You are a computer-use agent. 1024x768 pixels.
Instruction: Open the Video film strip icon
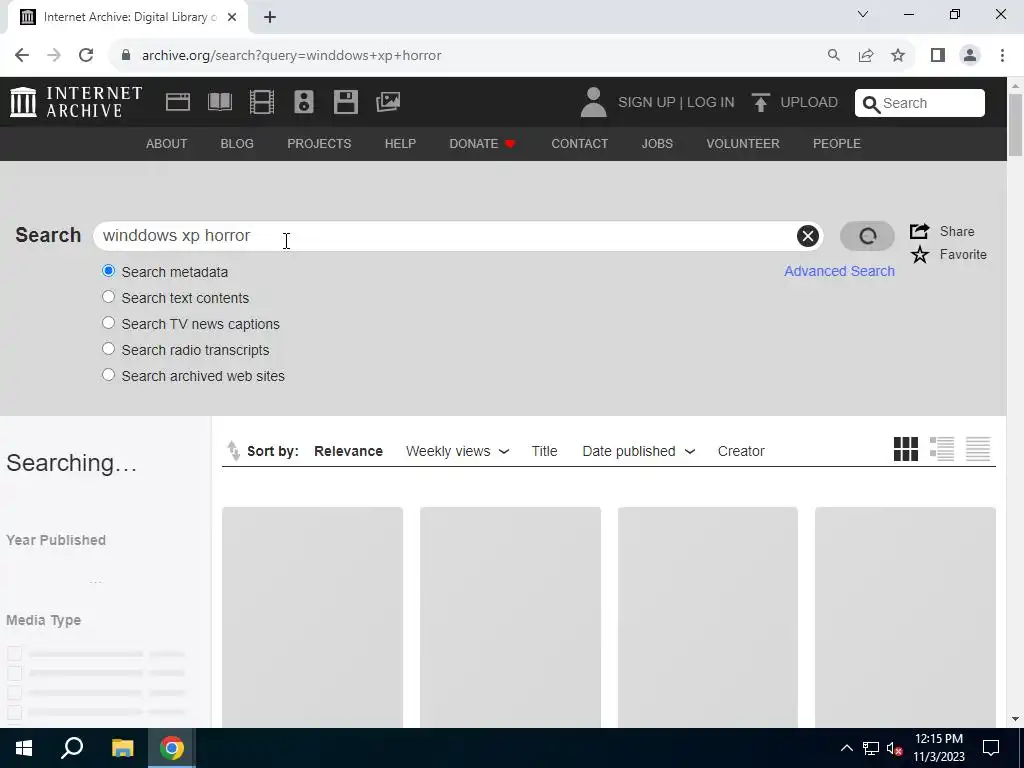(262, 102)
